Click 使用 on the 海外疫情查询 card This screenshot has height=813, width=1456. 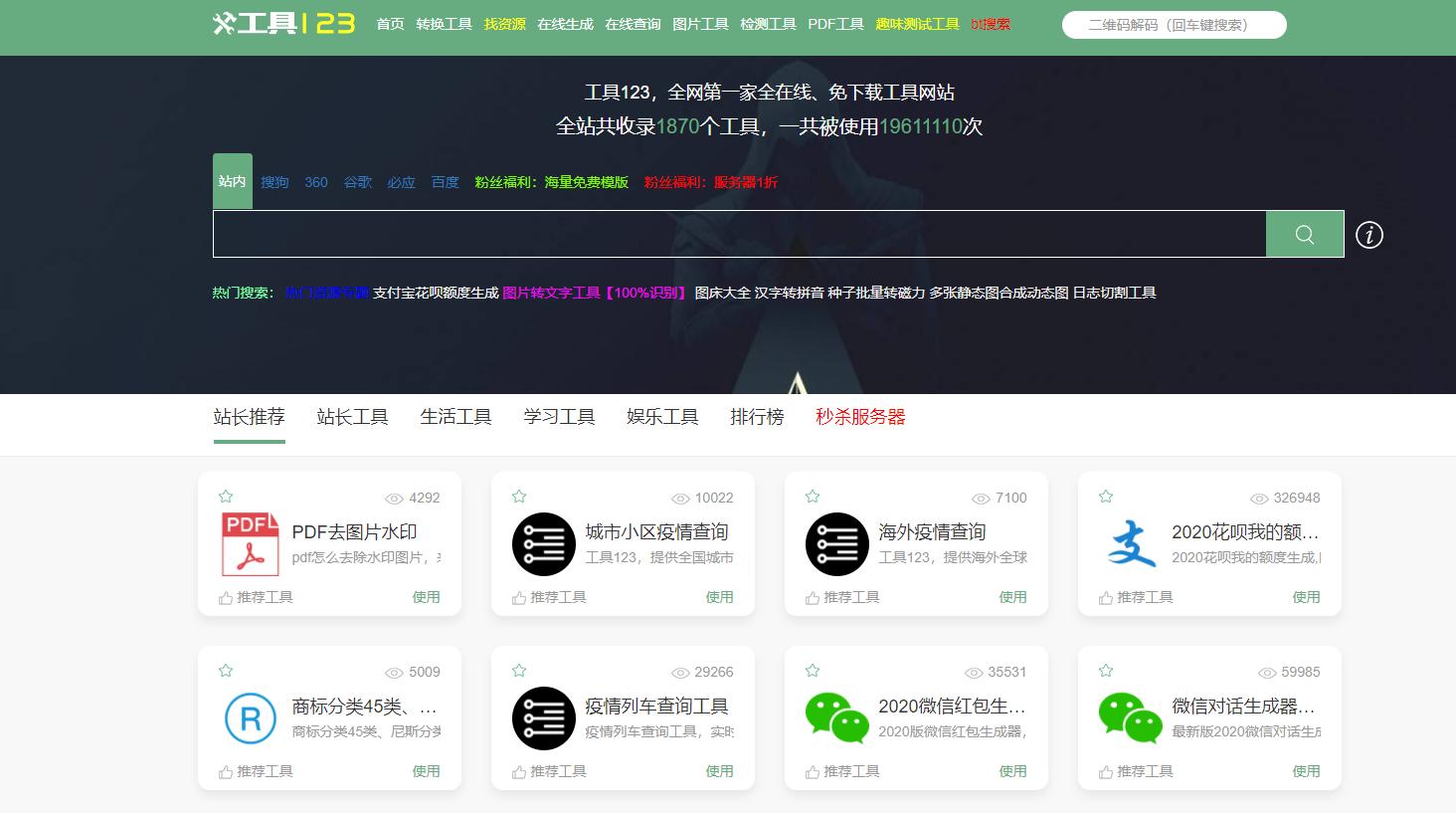pos(1012,597)
